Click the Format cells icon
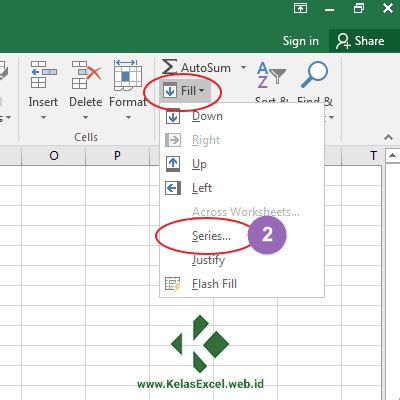This screenshot has height=400, width=400. (x=128, y=75)
